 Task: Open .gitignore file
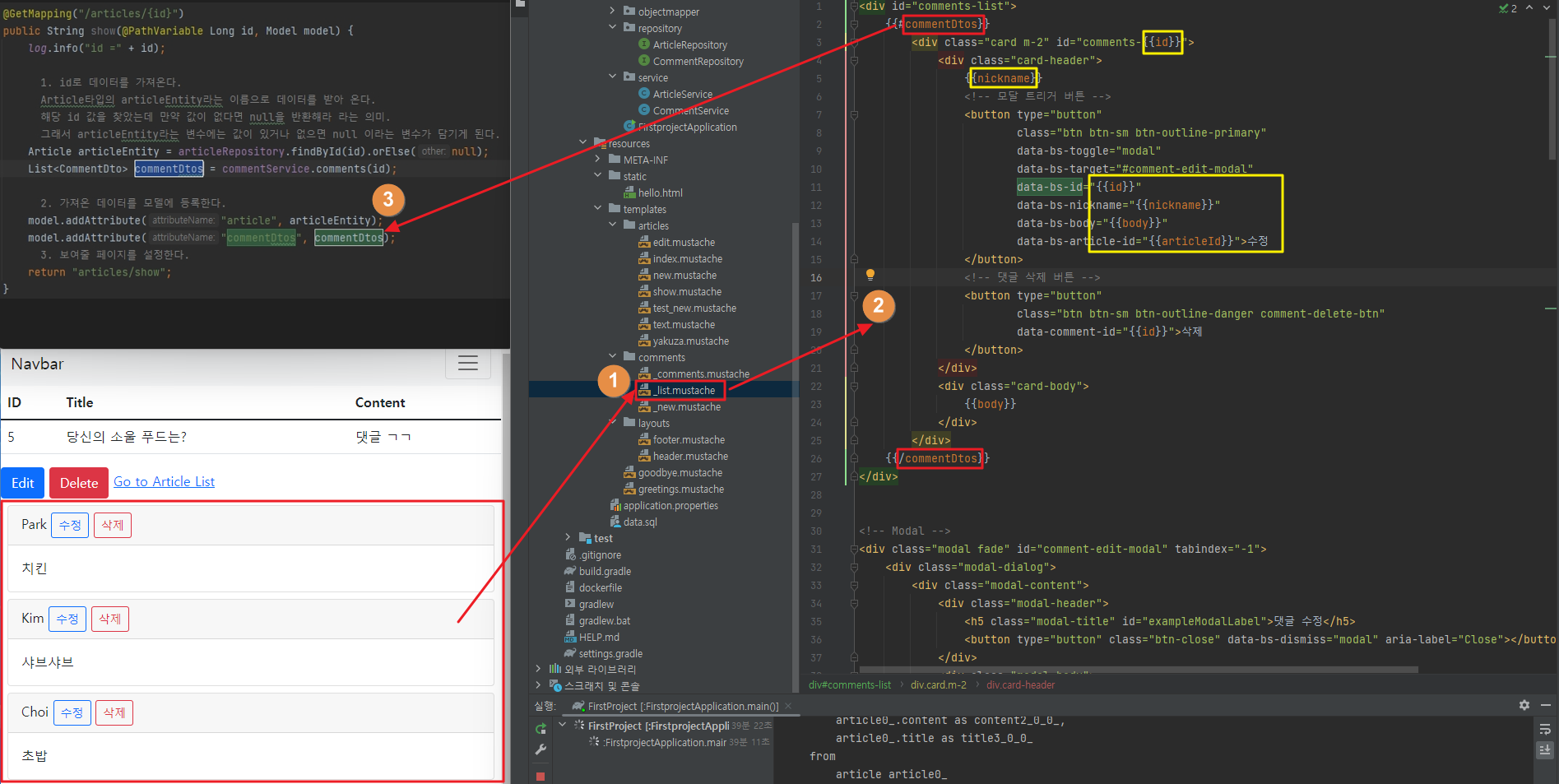(x=593, y=555)
